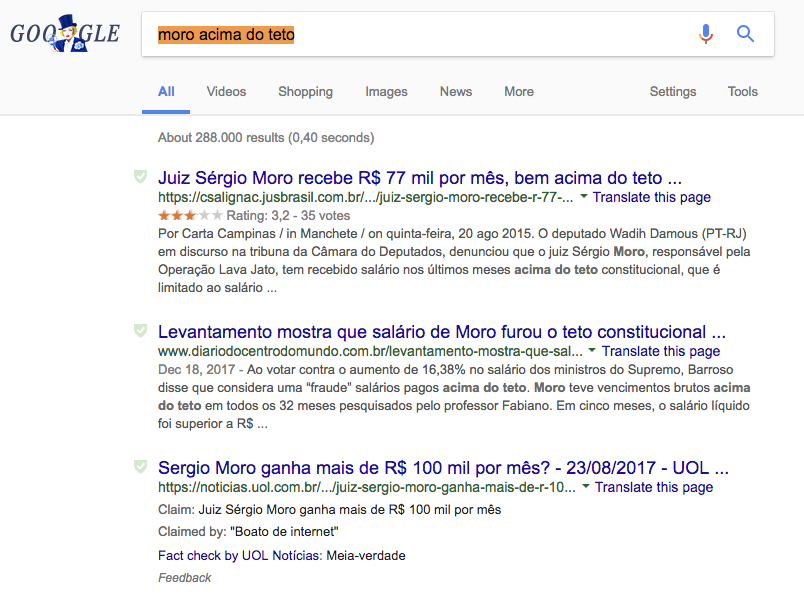Click green shield icon beside Juiz Sérgio Moro result

[x=141, y=177]
